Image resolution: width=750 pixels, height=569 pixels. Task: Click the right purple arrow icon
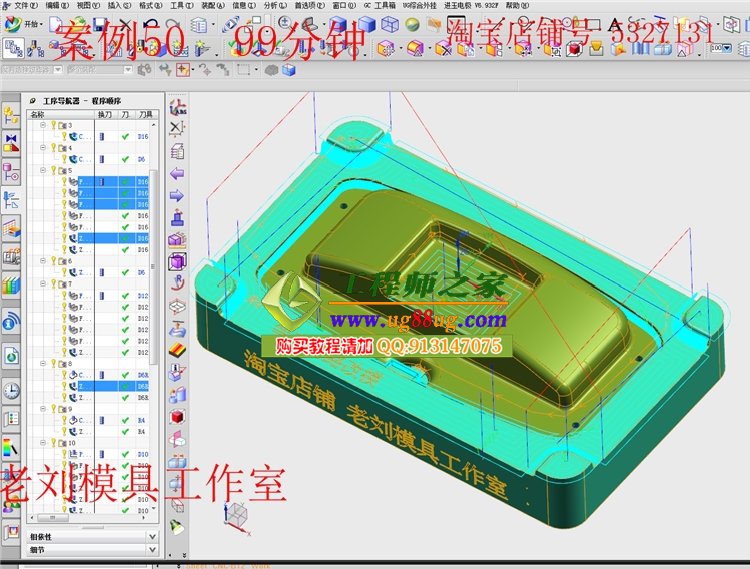[178, 195]
